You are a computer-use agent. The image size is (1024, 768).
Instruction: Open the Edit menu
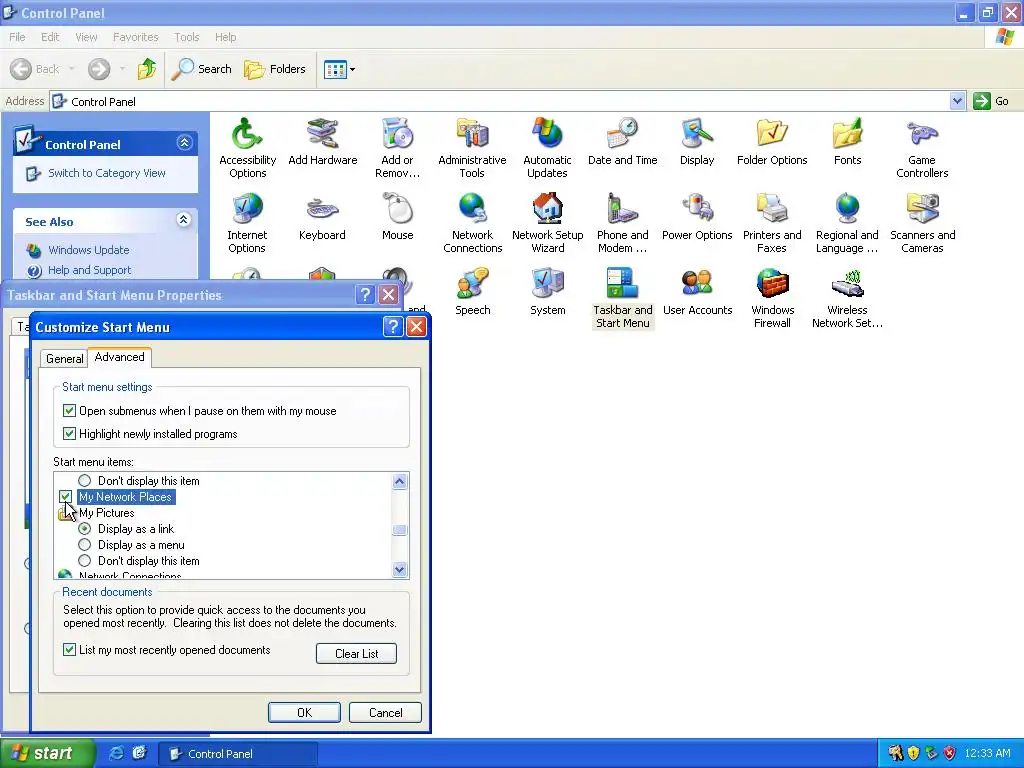tap(50, 37)
